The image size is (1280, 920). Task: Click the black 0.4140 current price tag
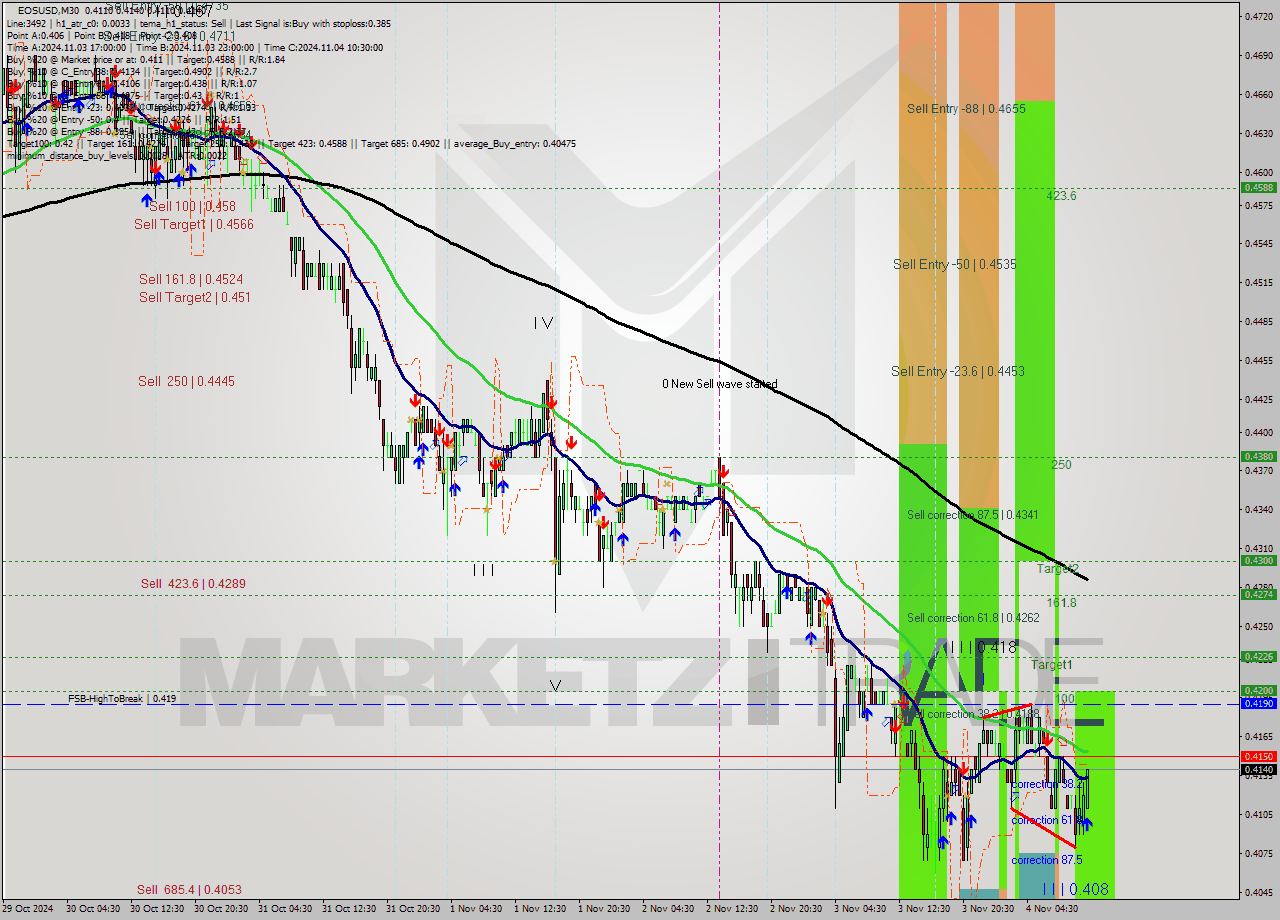point(1258,769)
